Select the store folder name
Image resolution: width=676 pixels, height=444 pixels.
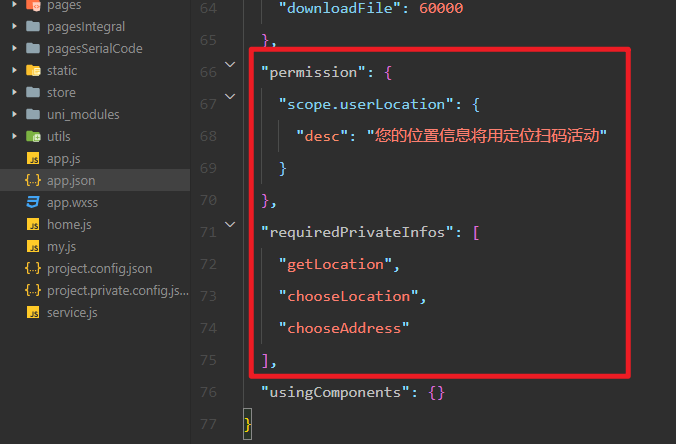coord(61,93)
